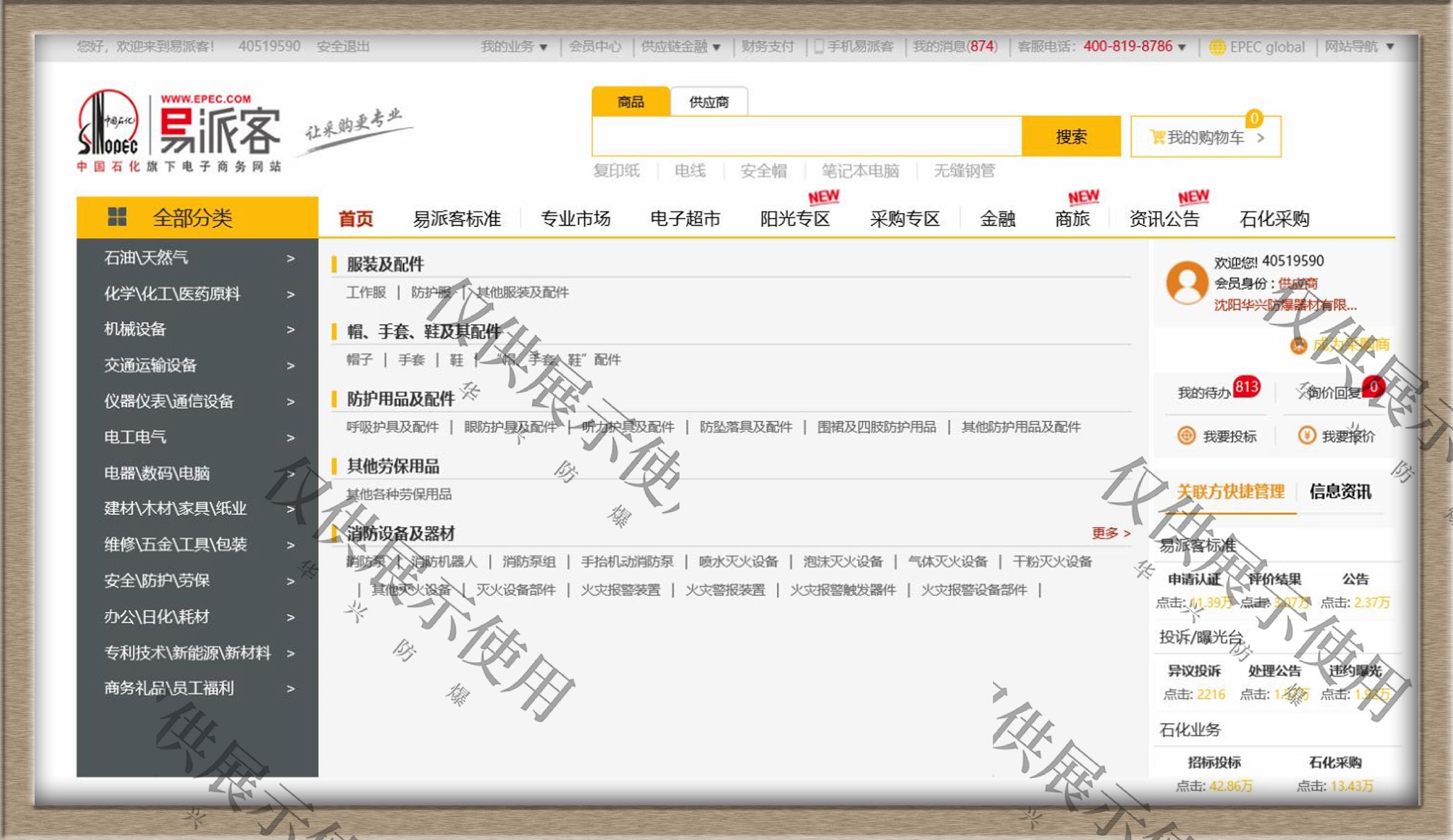This screenshot has height=840, width=1453.
Task: Click the user avatar icon
Action: (x=1187, y=282)
